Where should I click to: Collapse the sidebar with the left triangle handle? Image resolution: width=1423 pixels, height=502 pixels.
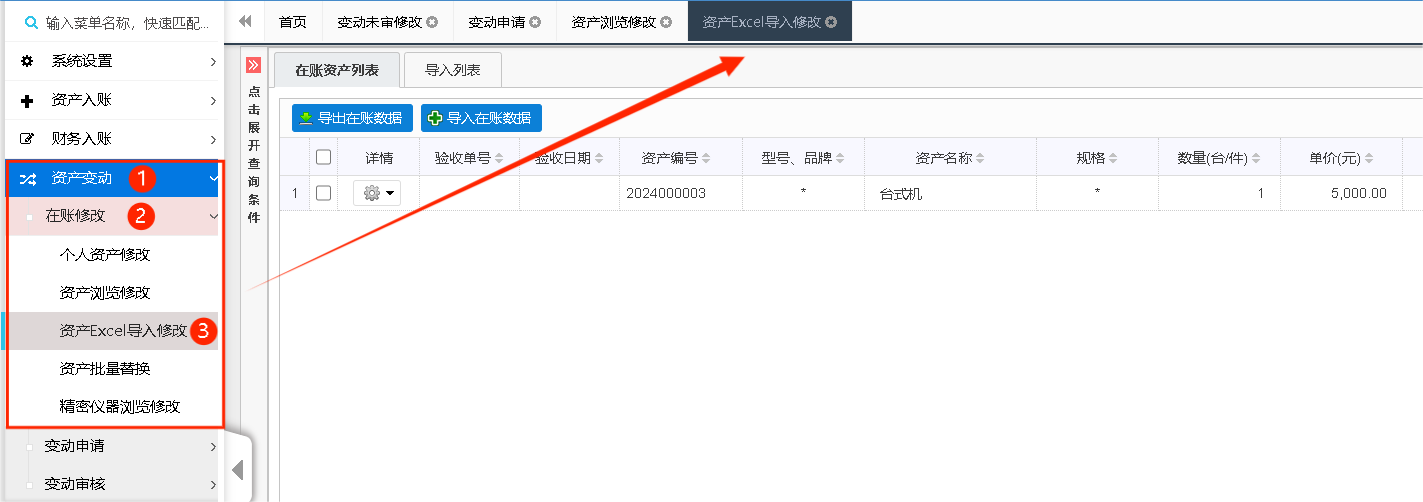pos(237,469)
